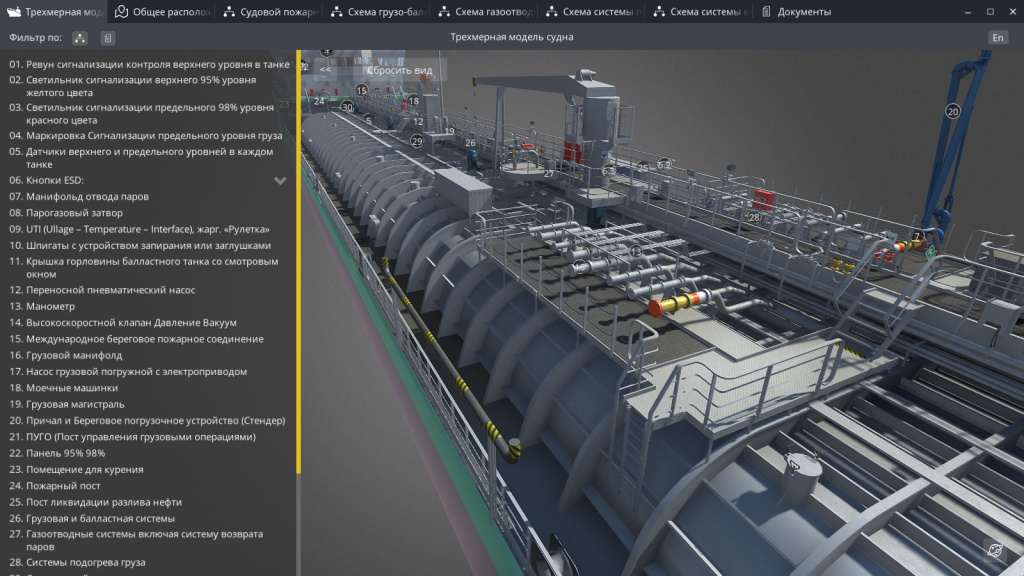This screenshot has width=1024, height=576.
Task: Open the Документы tab
Action: tap(796, 12)
